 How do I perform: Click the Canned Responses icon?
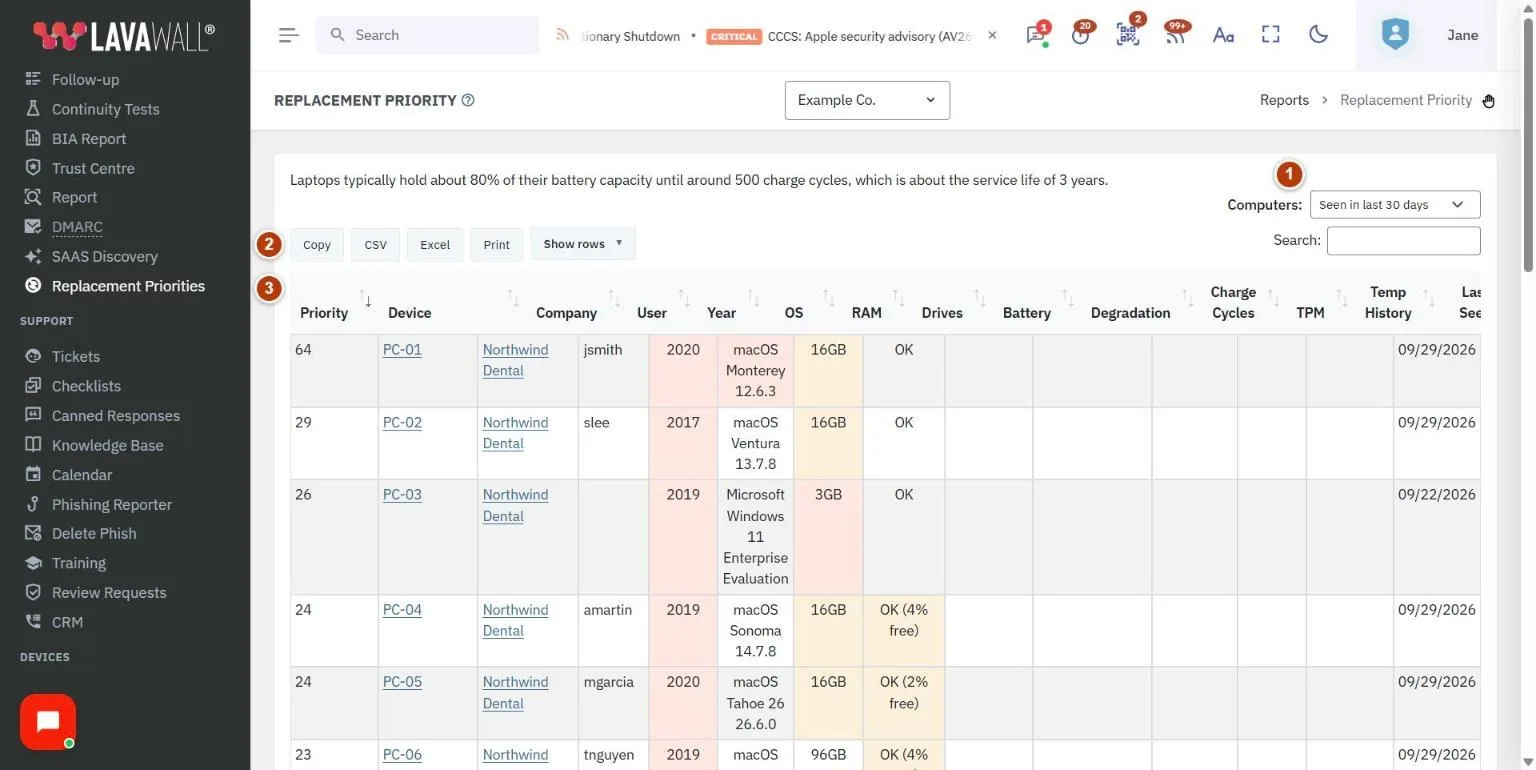coord(33,415)
